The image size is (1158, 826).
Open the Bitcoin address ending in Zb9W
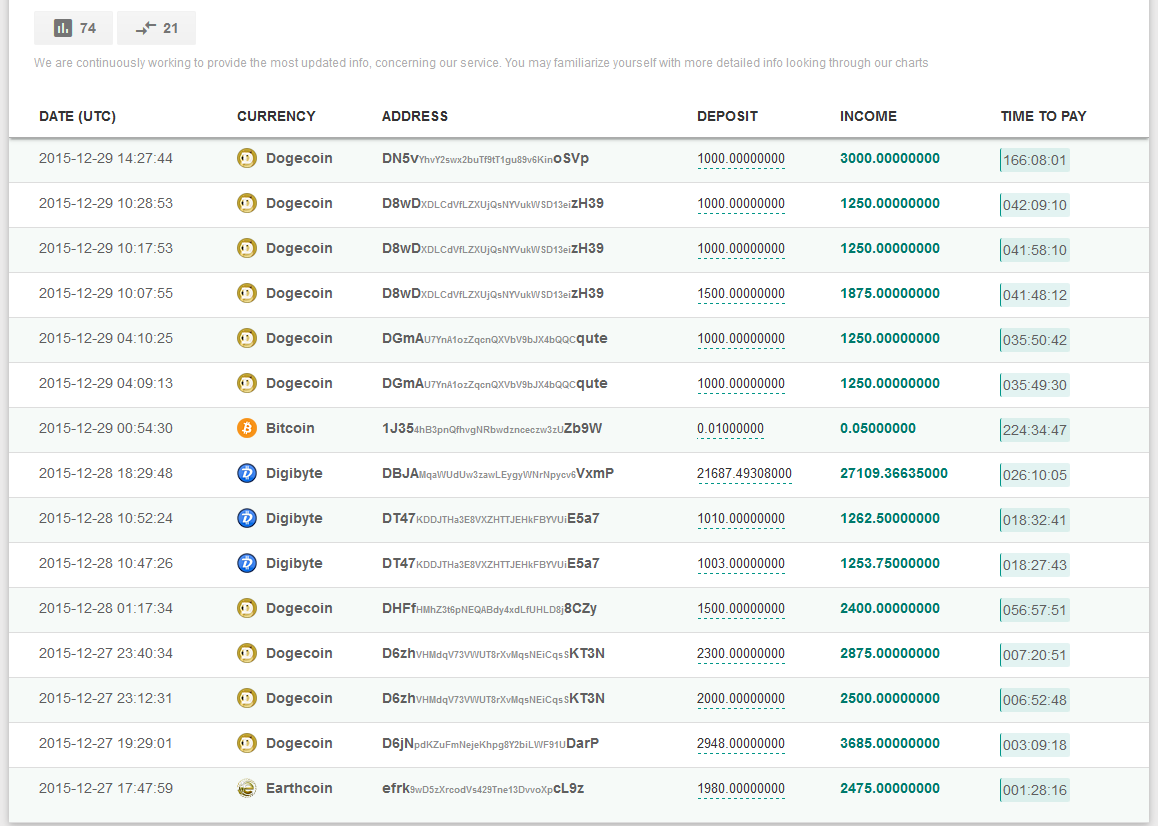point(491,428)
